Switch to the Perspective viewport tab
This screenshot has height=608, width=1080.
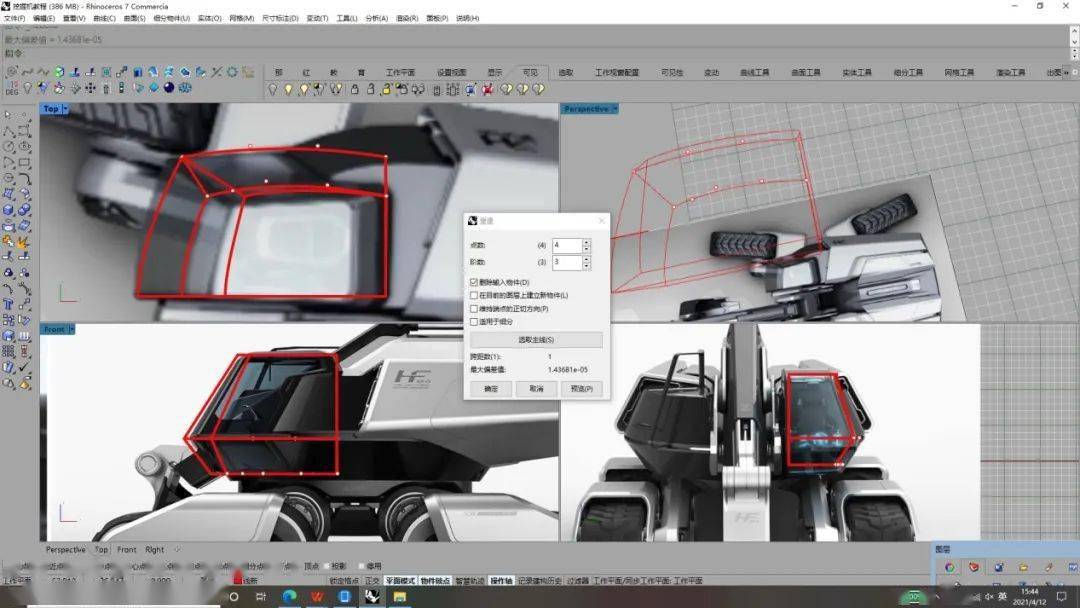[65, 549]
